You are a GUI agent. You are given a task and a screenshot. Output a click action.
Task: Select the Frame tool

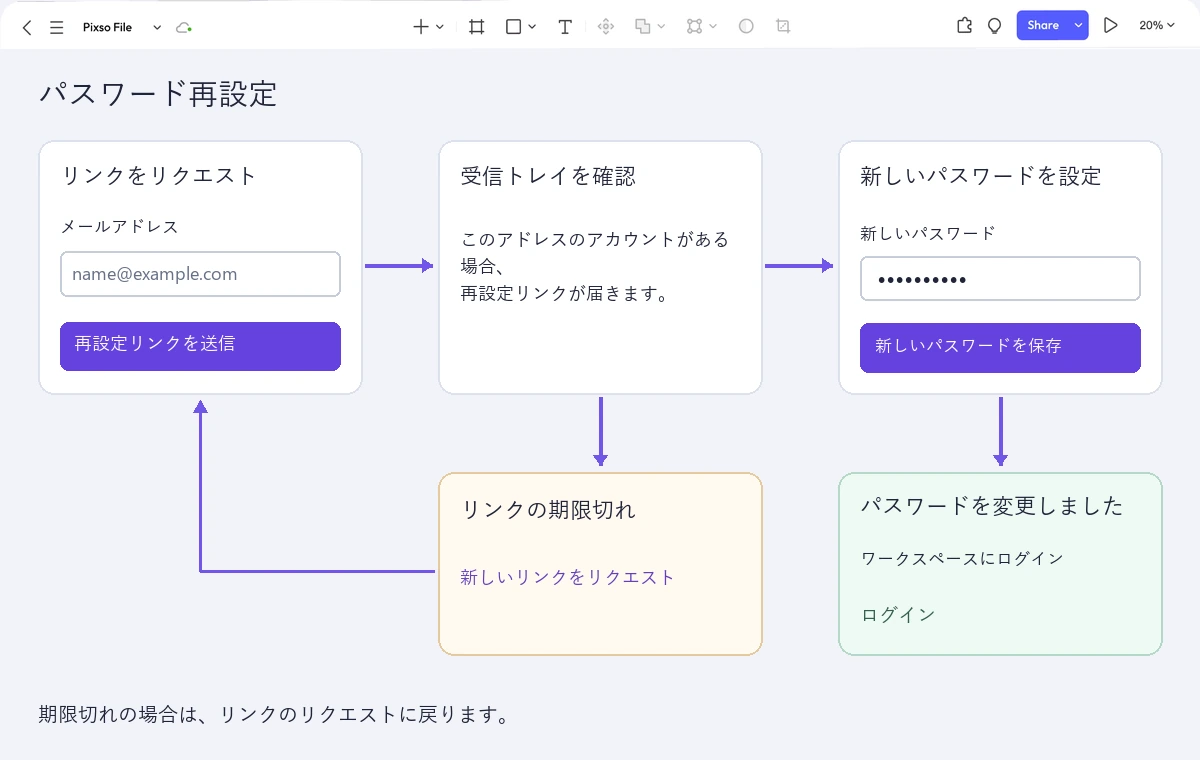pyautogui.click(x=477, y=27)
